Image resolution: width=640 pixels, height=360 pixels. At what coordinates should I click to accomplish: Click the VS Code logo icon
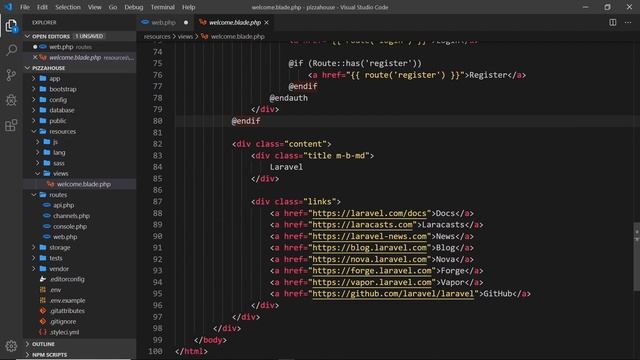tap(9, 7)
